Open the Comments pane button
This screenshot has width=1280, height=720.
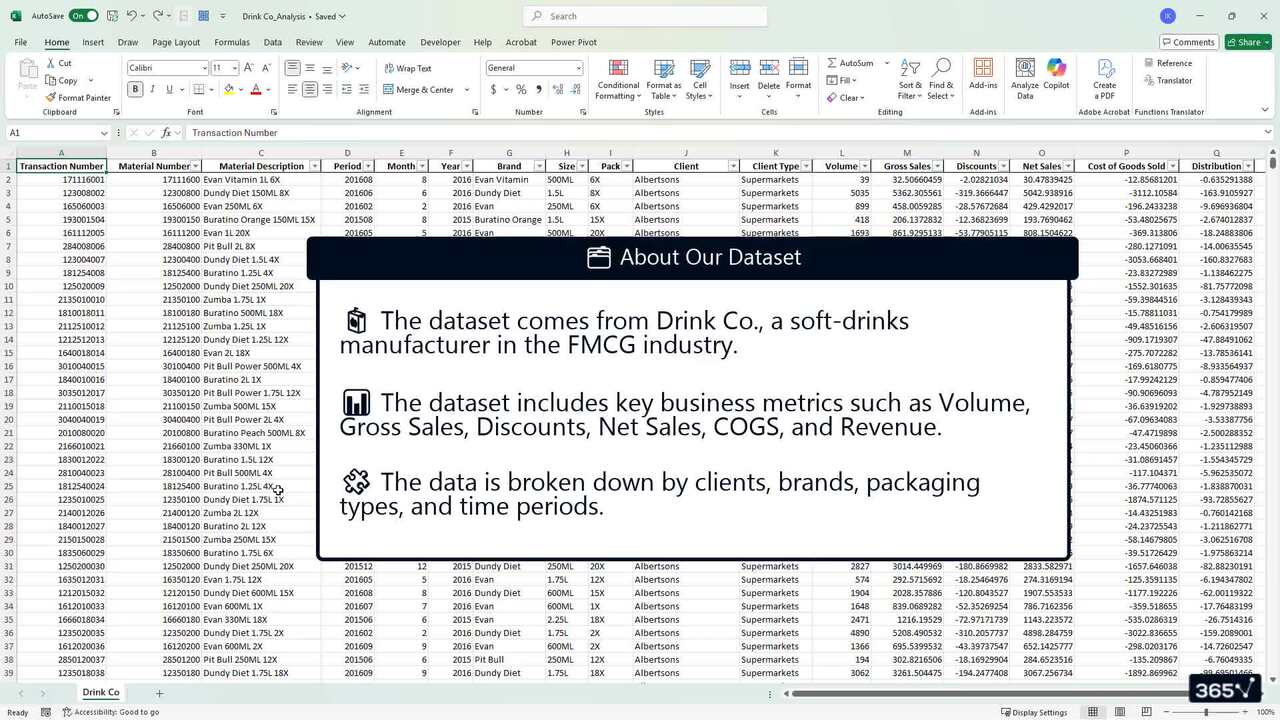[1188, 42]
